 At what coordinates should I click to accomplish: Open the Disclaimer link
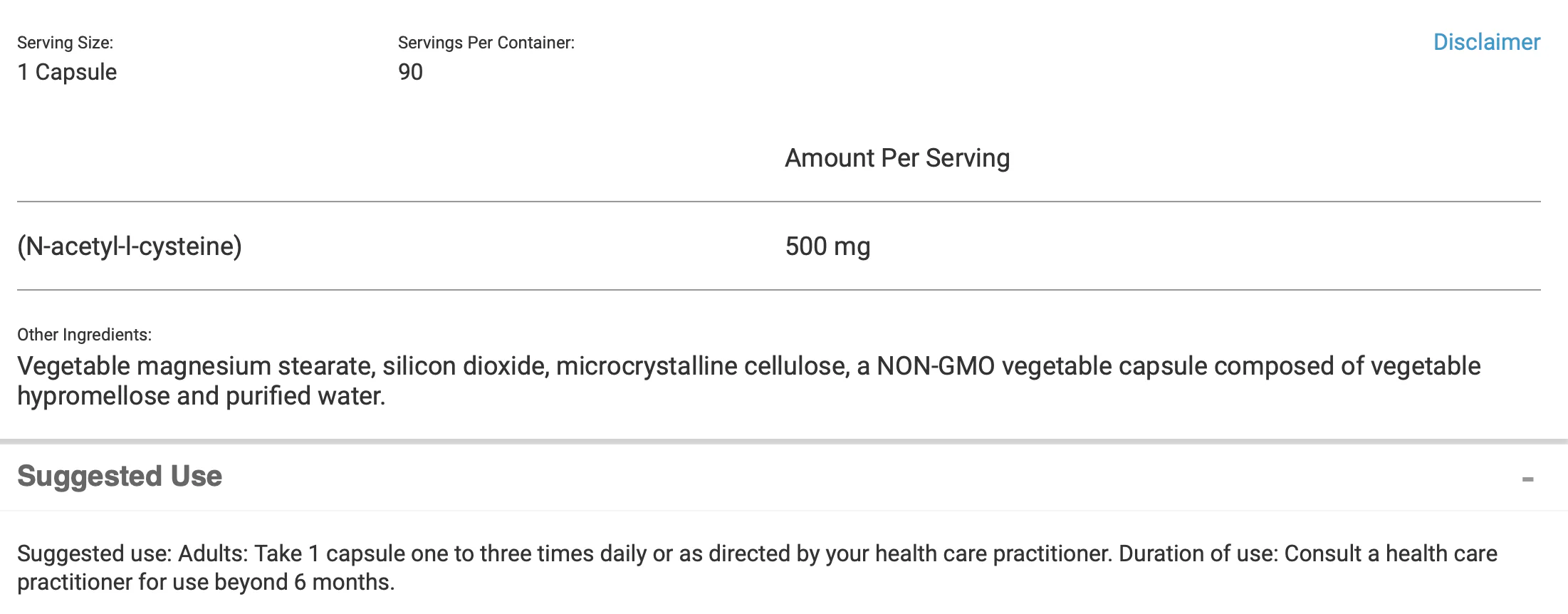point(1486,42)
